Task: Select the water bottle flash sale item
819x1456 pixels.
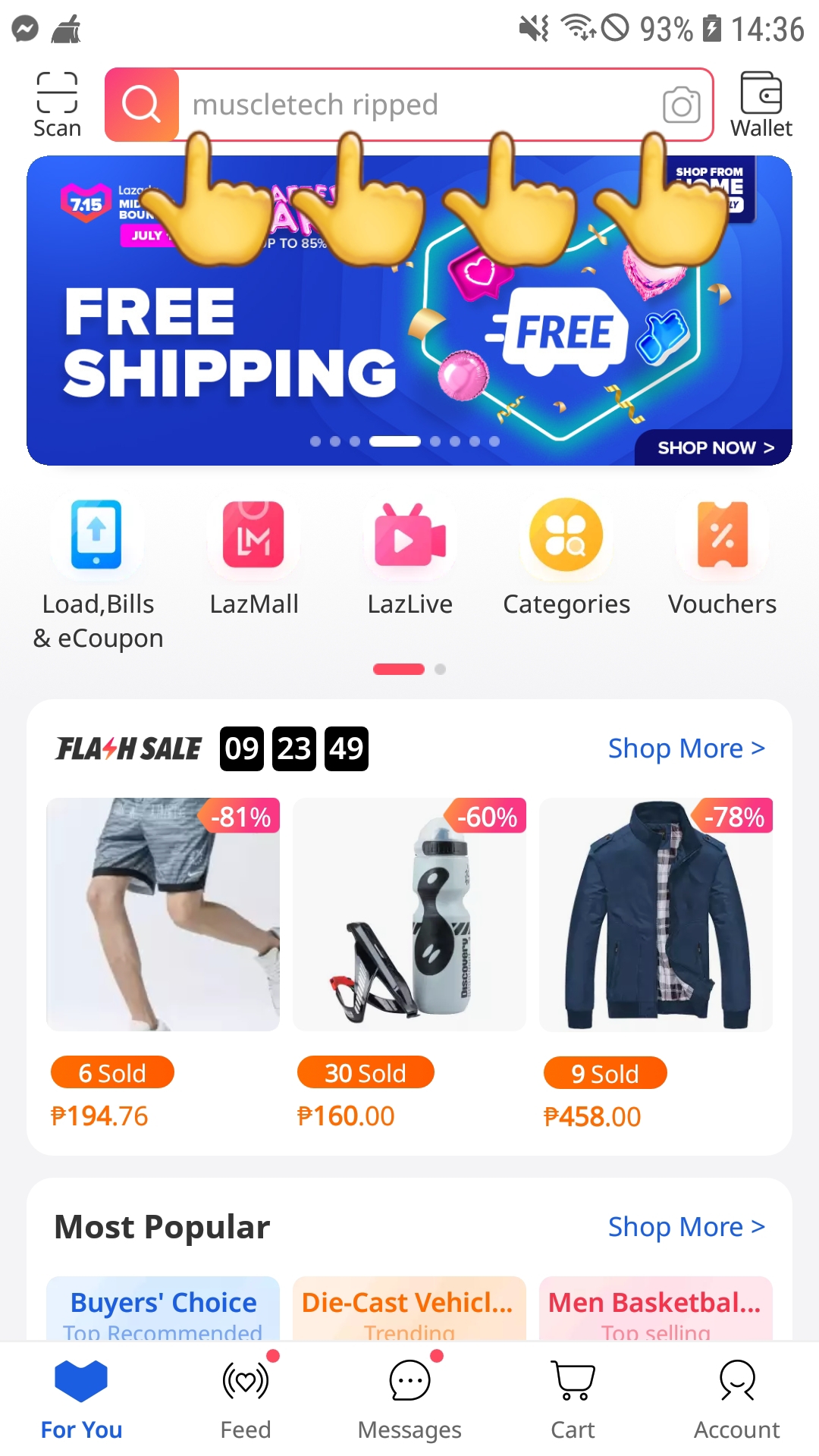Action: [x=409, y=965]
